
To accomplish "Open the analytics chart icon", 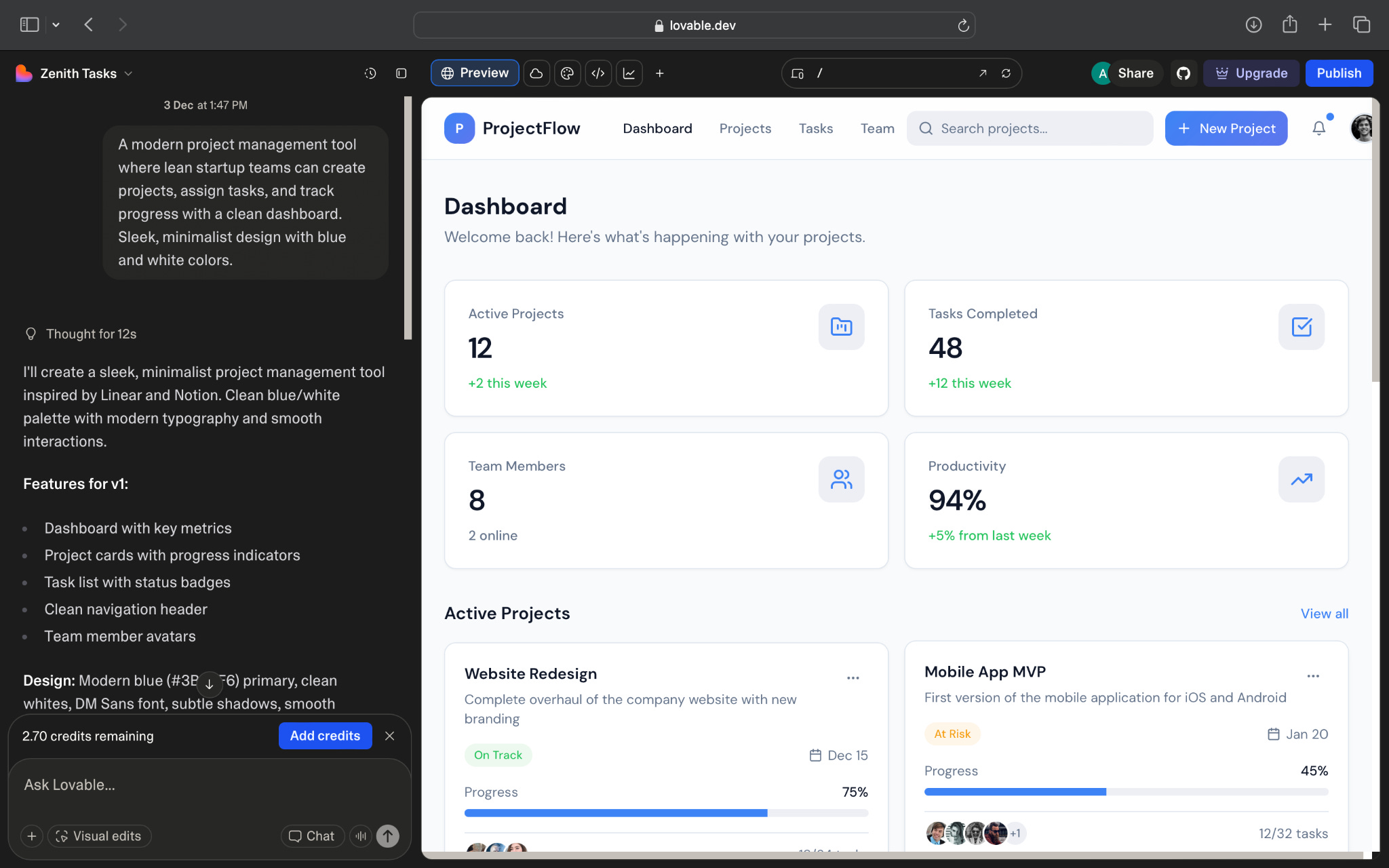I will (629, 73).
